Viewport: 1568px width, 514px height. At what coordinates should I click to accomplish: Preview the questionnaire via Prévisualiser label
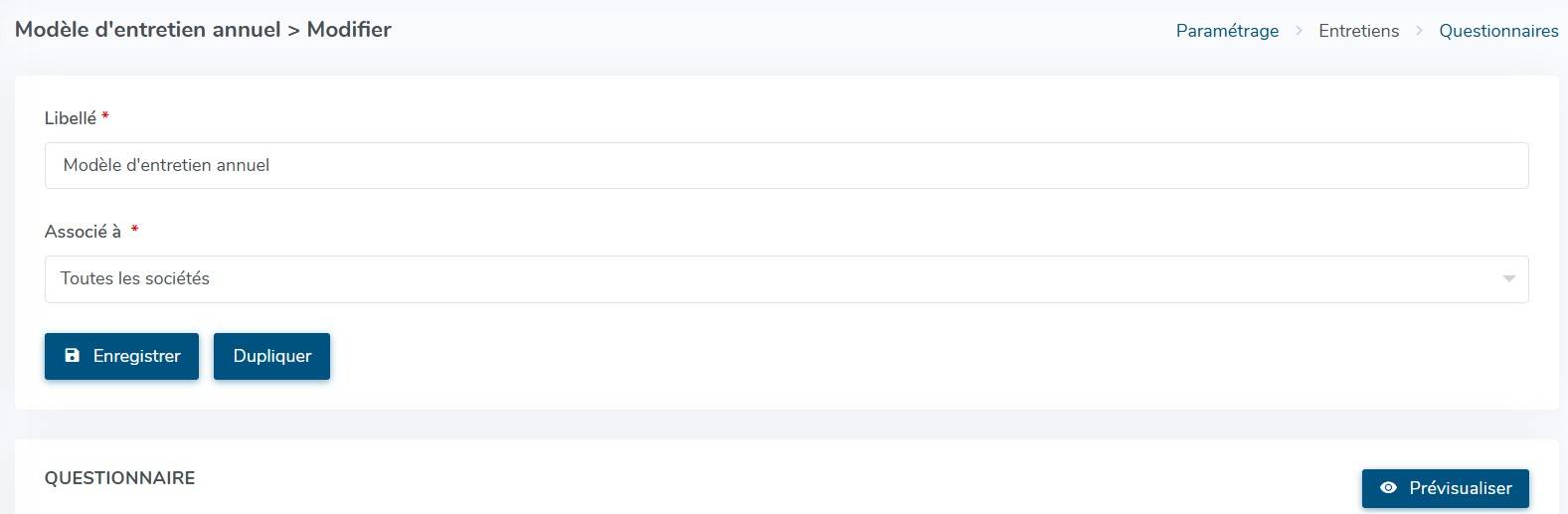tap(1460, 488)
